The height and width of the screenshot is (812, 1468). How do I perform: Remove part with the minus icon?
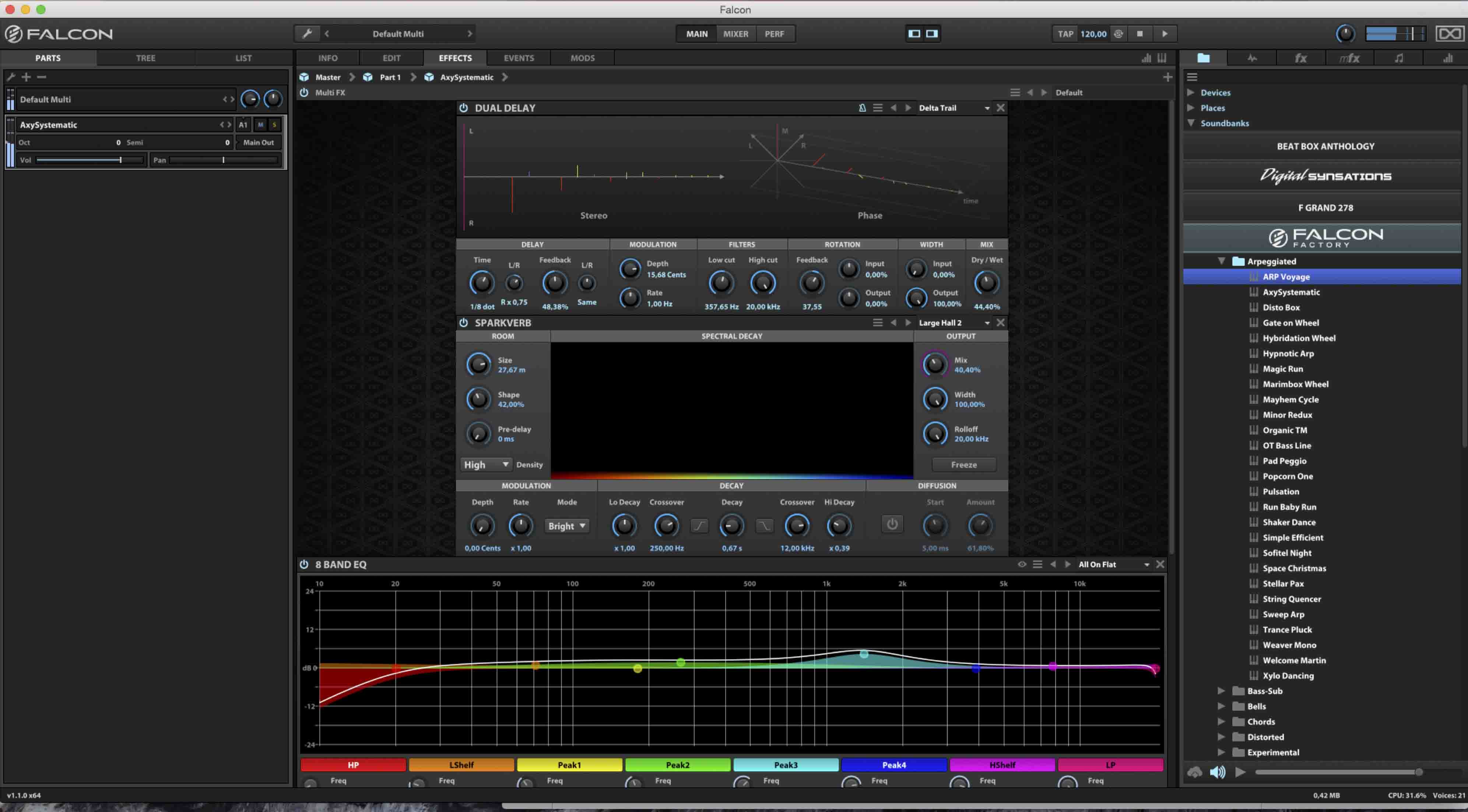point(41,77)
